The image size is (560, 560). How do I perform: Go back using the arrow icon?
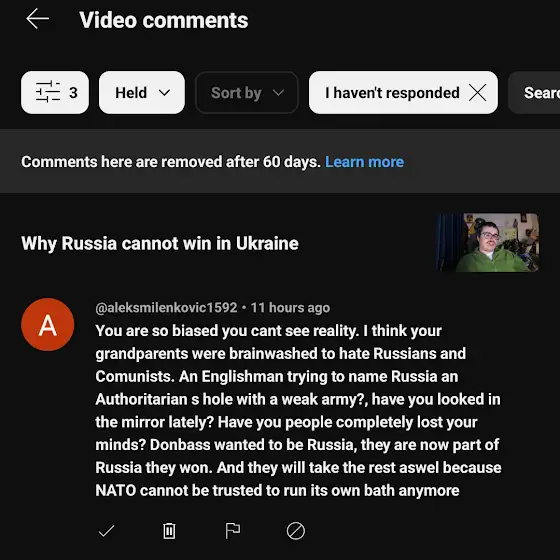[x=38, y=19]
